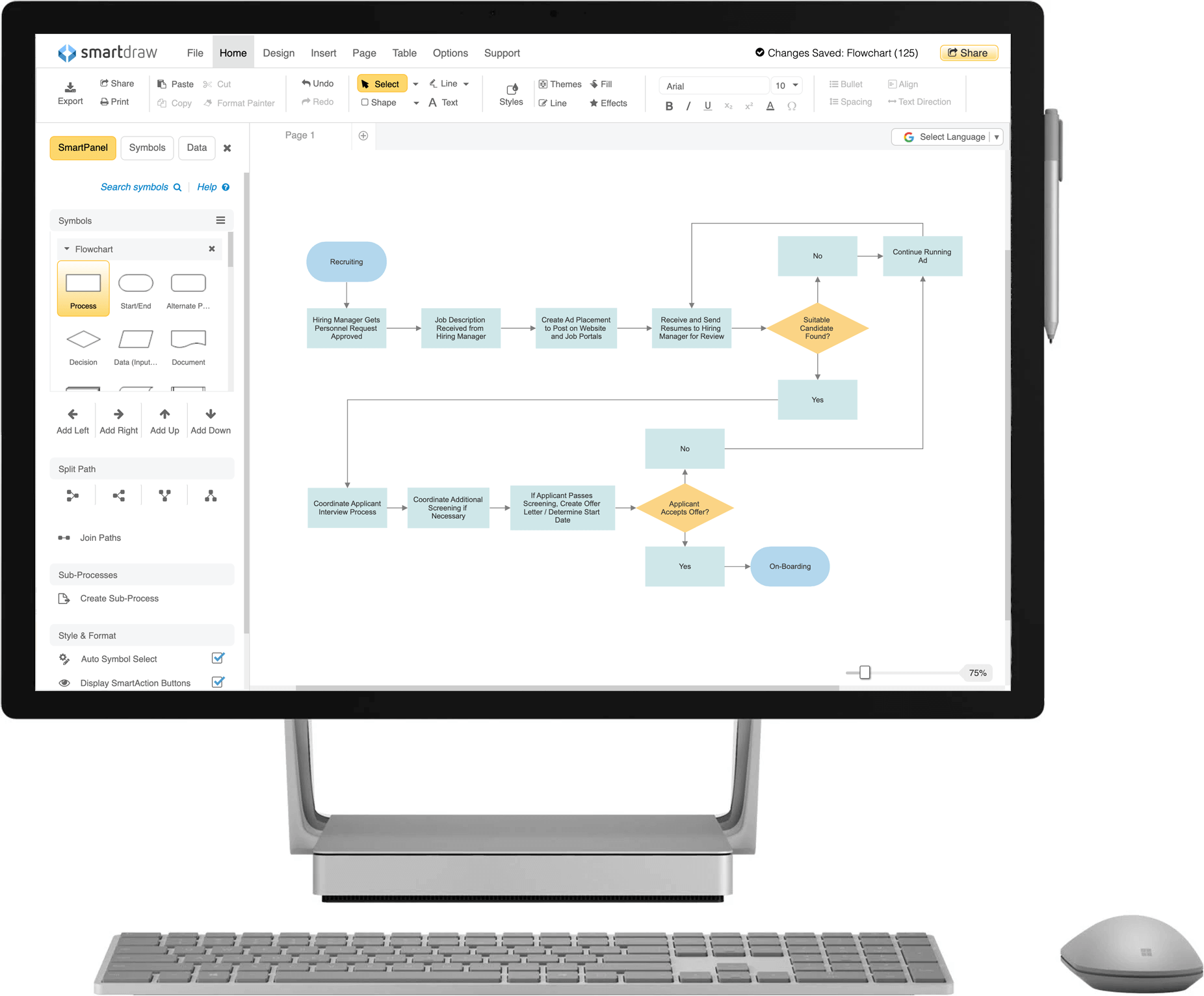Choose the Start/End flowchart symbol
The height and width of the screenshot is (996, 1204).
click(x=136, y=283)
